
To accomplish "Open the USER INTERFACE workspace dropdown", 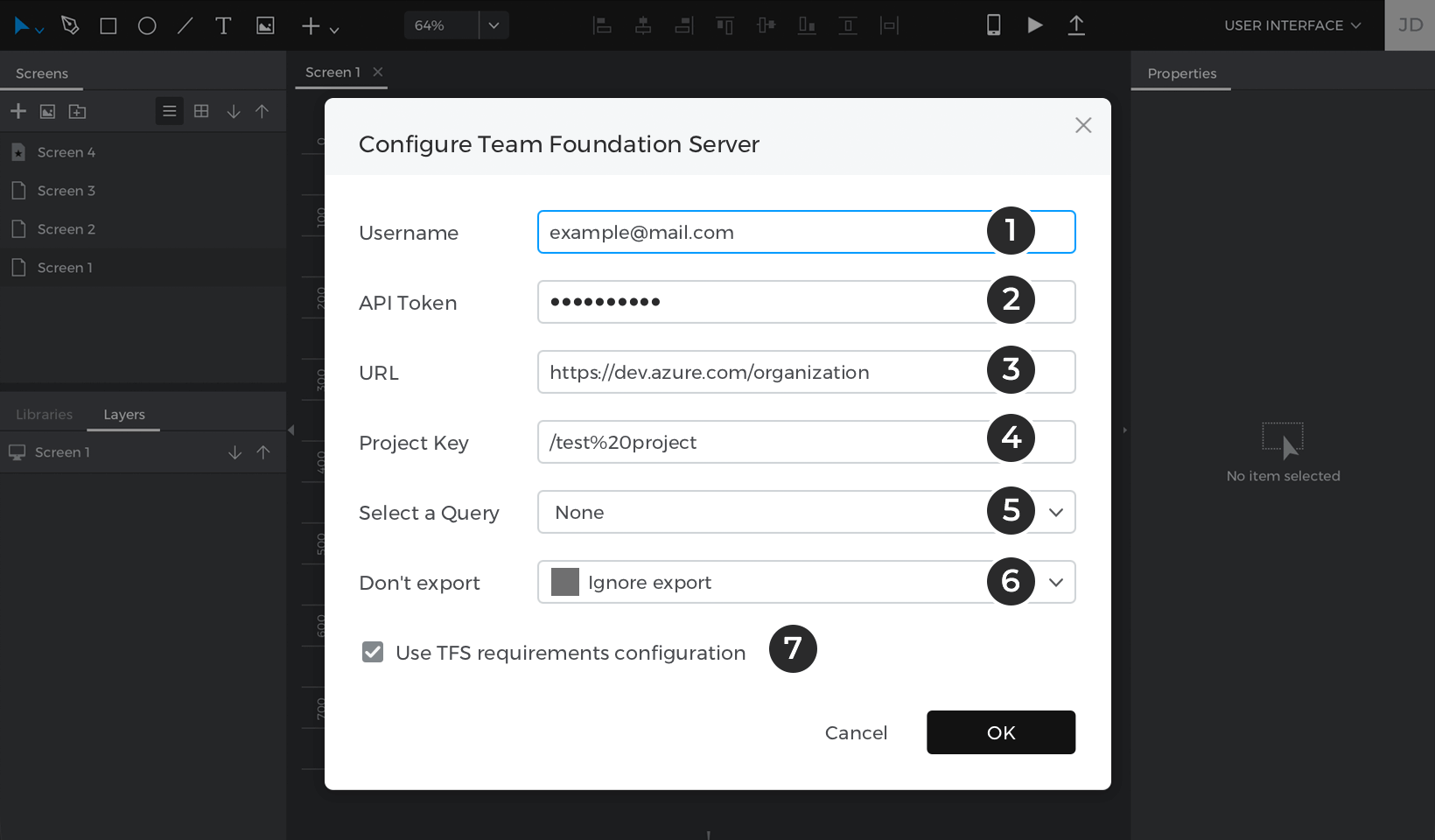I will click(1292, 25).
